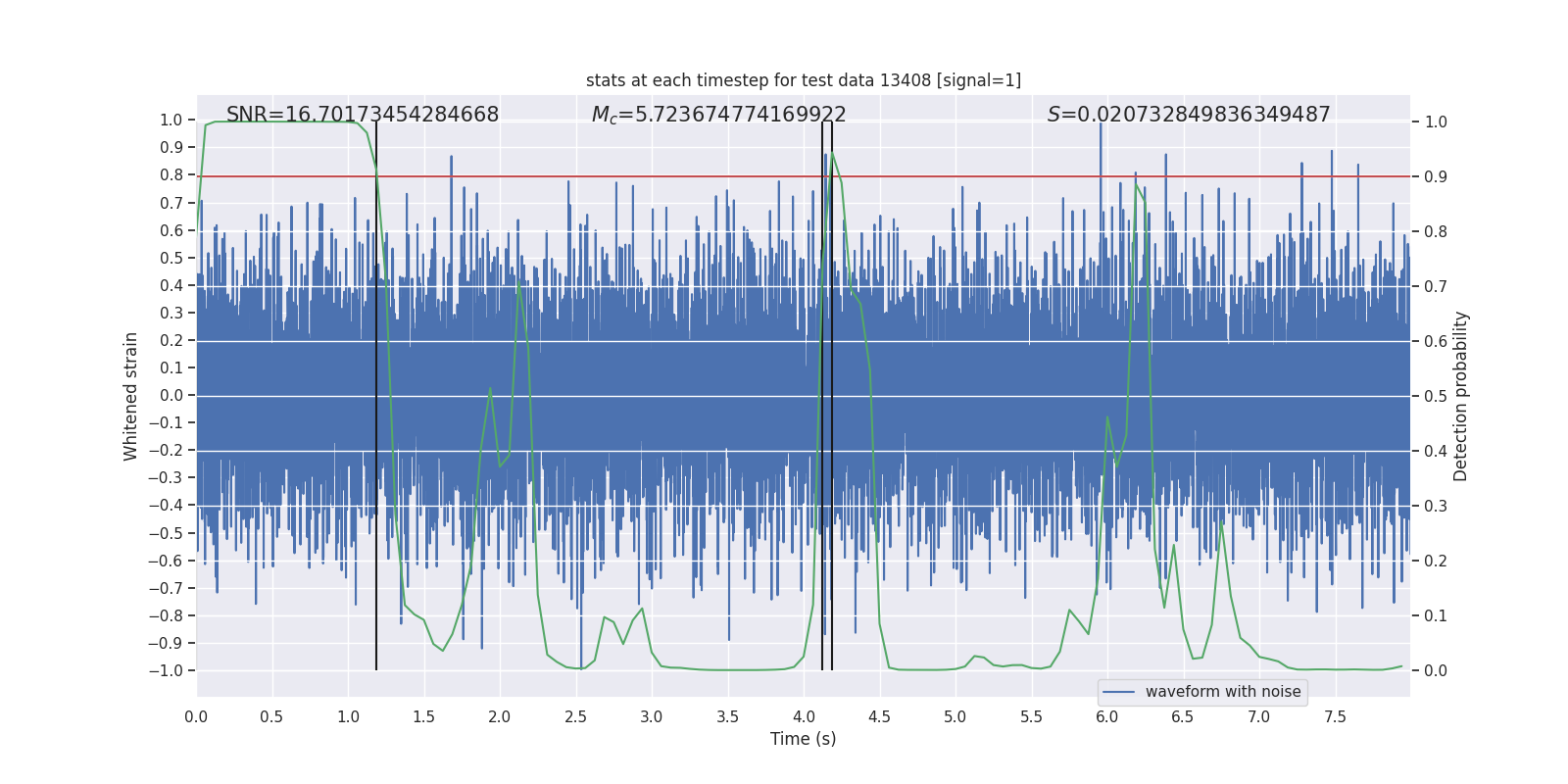Click the blue line sample in the legend
The height and width of the screenshot is (784, 1568).
[1119, 692]
